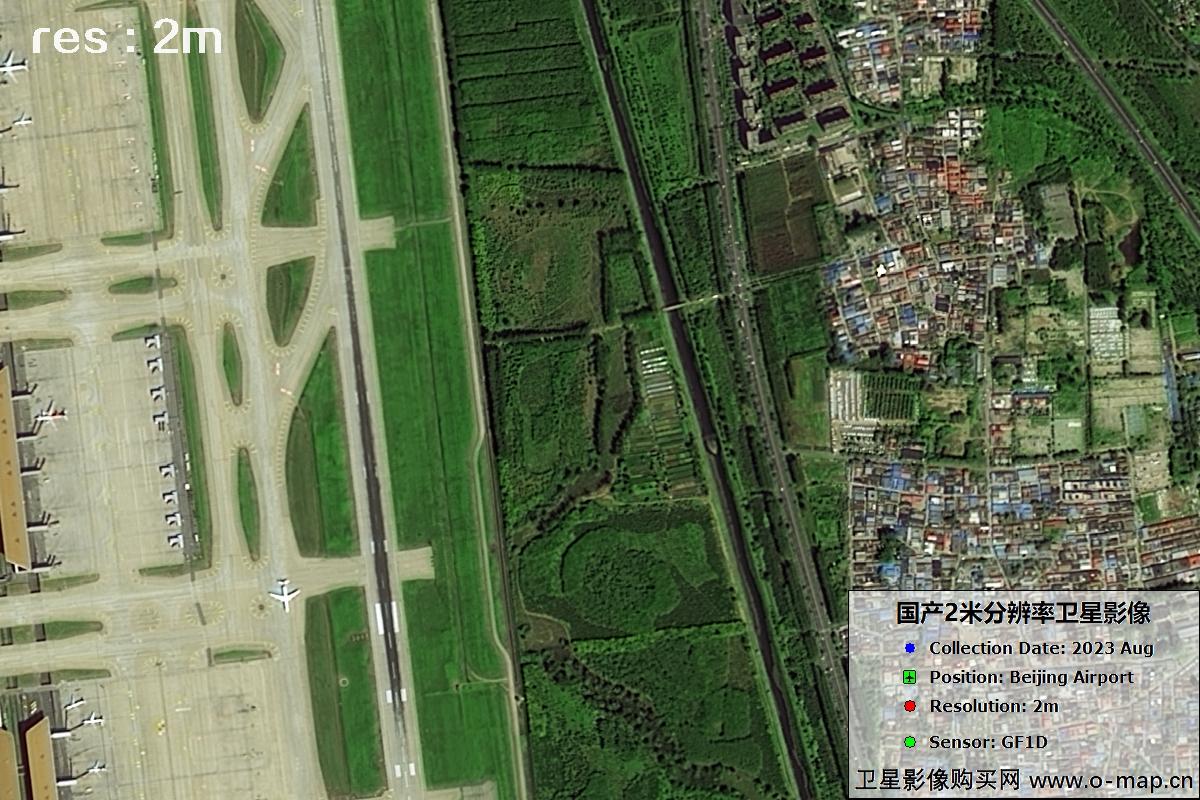Image resolution: width=1200 pixels, height=800 pixels.
Task: Select the legend title 国产2米分辨率卫星影像
Action: tap(1023, 613)
